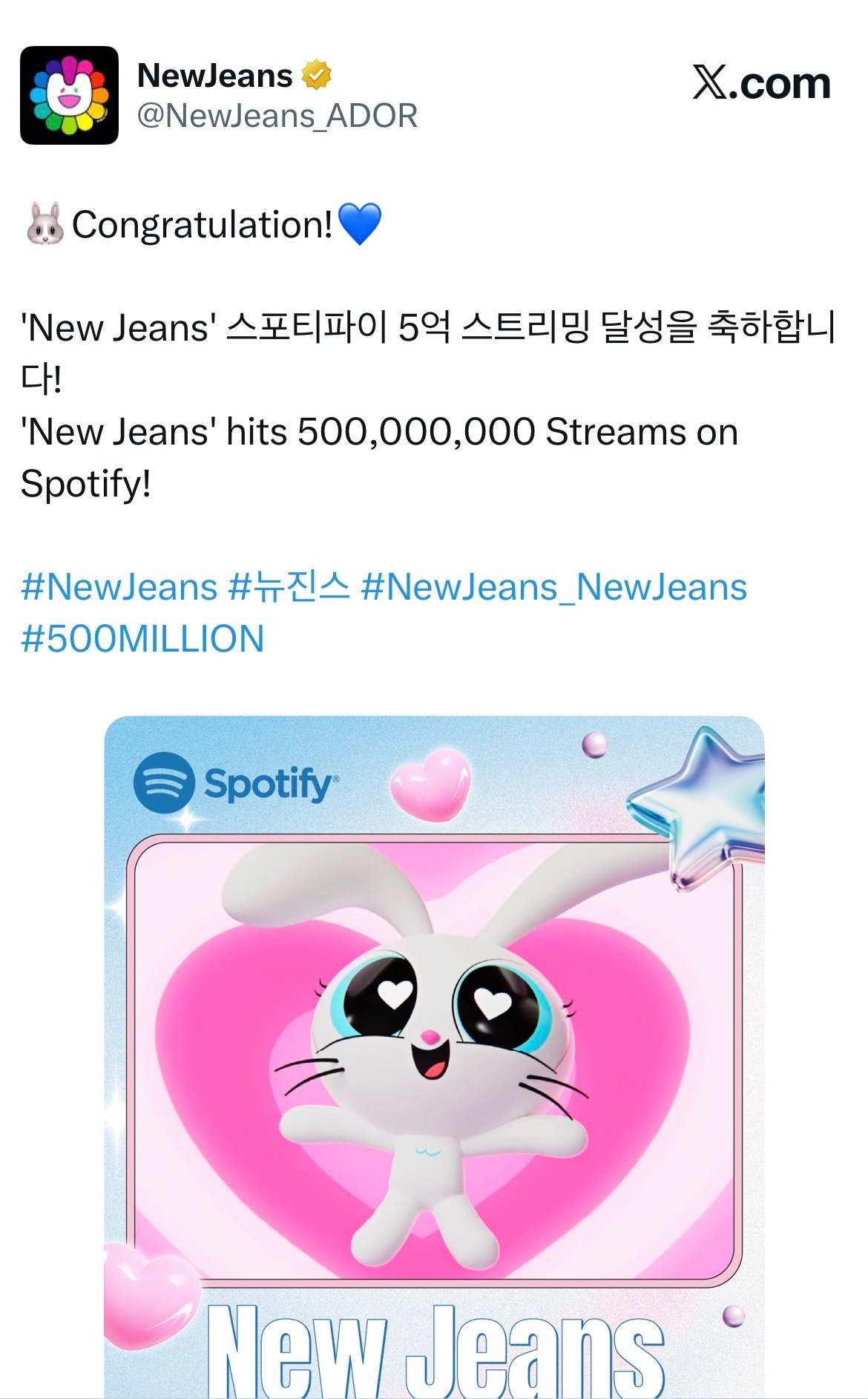Click the small purple pearl near the star
The width and height of the screenshot is (868, 1399).
594,744
